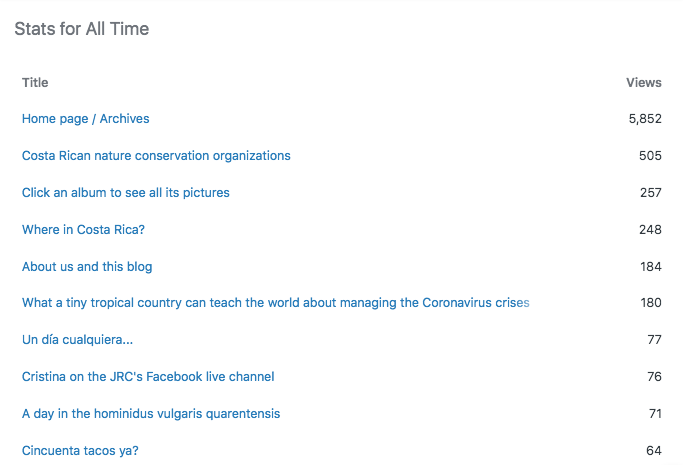Open the Un día cualquiera... post
This screenshot has width=683, height=465.
pyautogui.click(x=77, y=340)
